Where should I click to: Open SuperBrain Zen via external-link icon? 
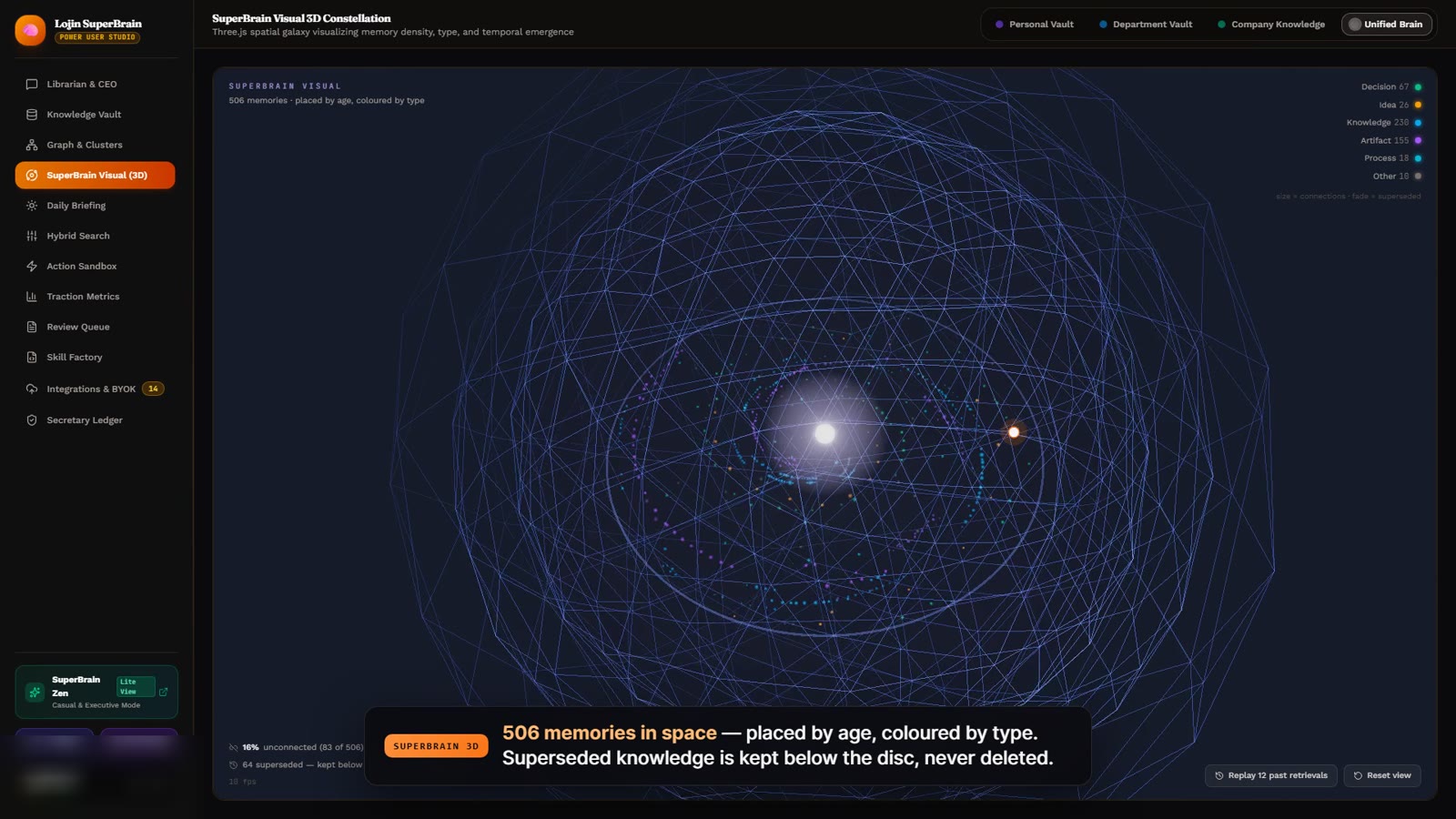pyautogui.click(x=164, y=692)
